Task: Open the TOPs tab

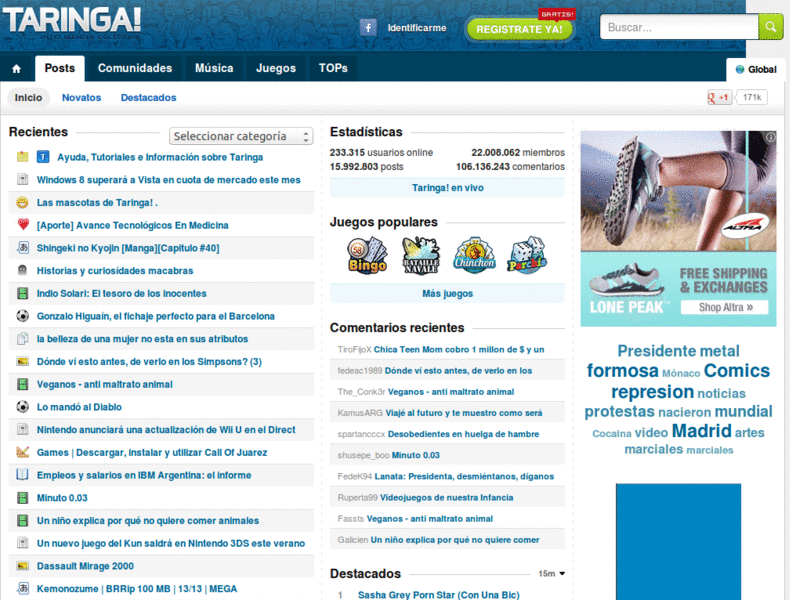Action: [333, 68]
